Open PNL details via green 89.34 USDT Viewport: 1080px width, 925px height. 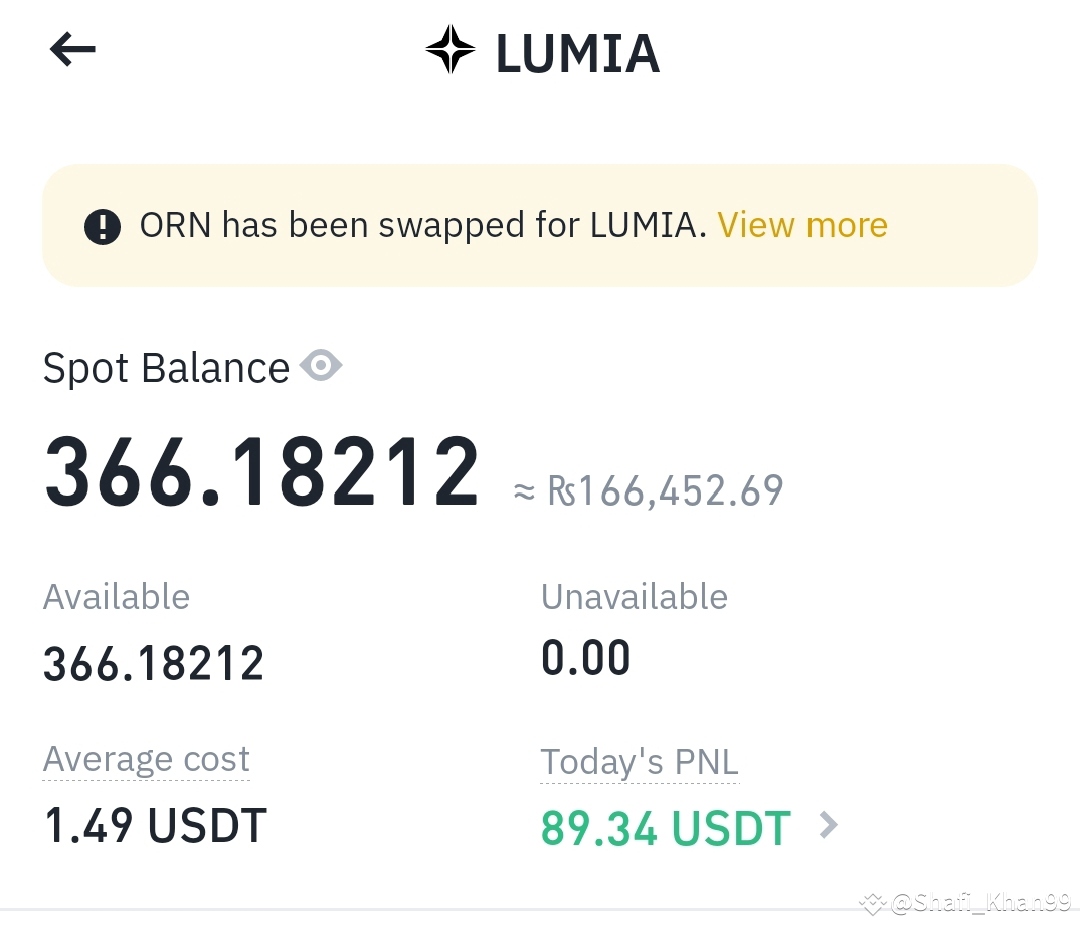tap(665, 827)
